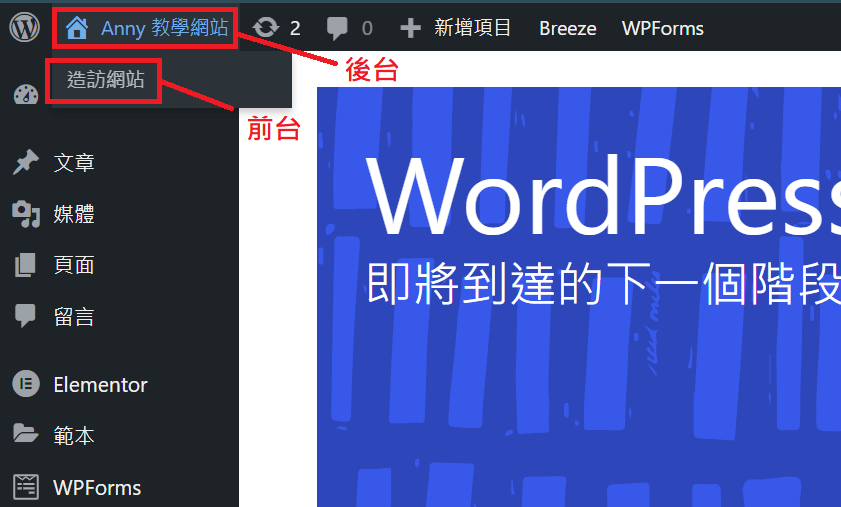Image resolution: width=841 pixels, height=507 pixels.
Task: Open the 留言 comments section
Action: 74,317
